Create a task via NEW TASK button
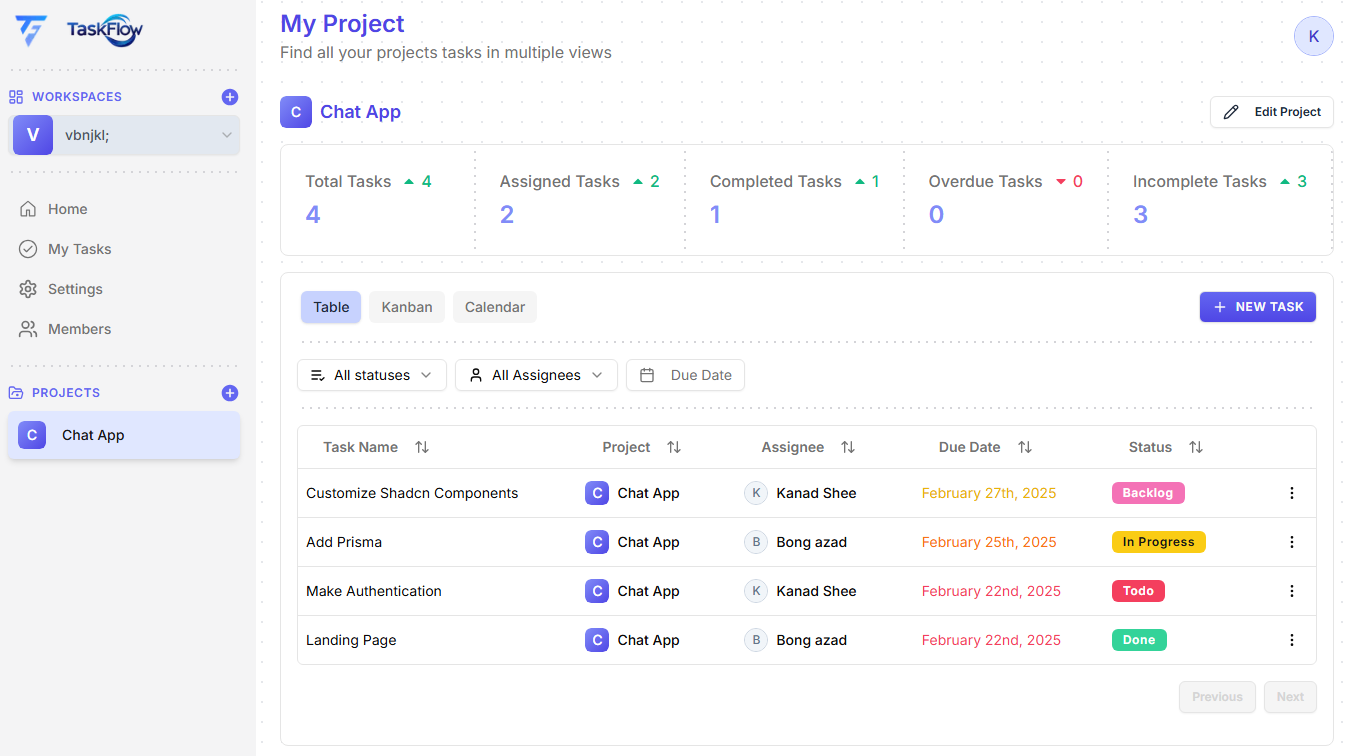The image size is (1347, 756). (1257, 307)
